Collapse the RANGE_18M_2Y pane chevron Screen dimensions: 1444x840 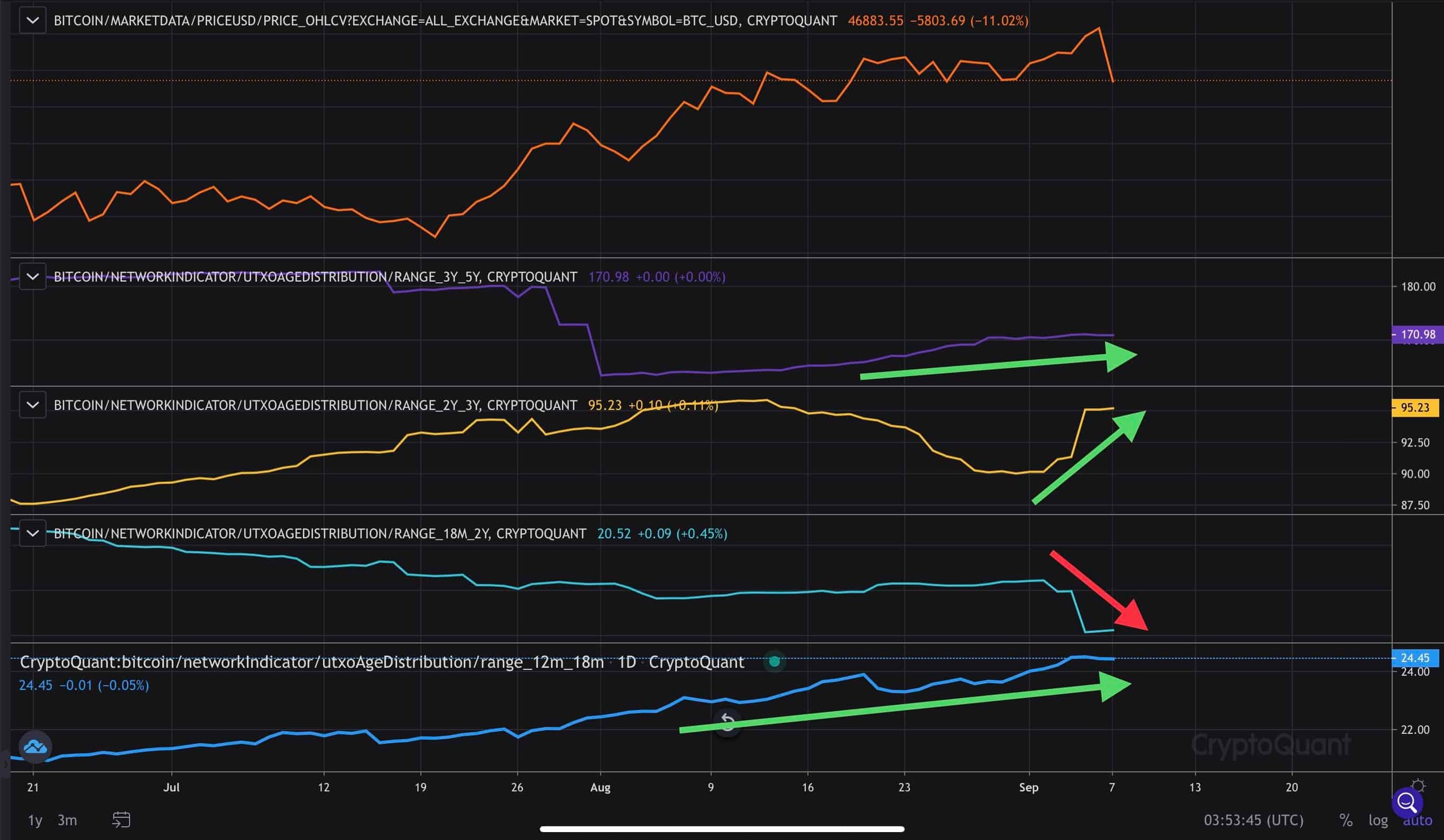click(33, 533)
